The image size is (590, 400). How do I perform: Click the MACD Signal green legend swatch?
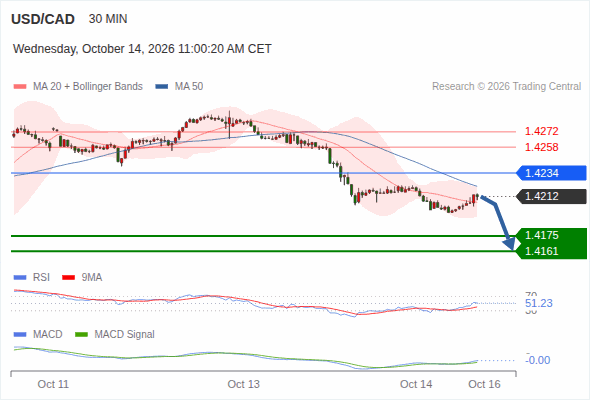pyautogui.click(x=81, y=335)
